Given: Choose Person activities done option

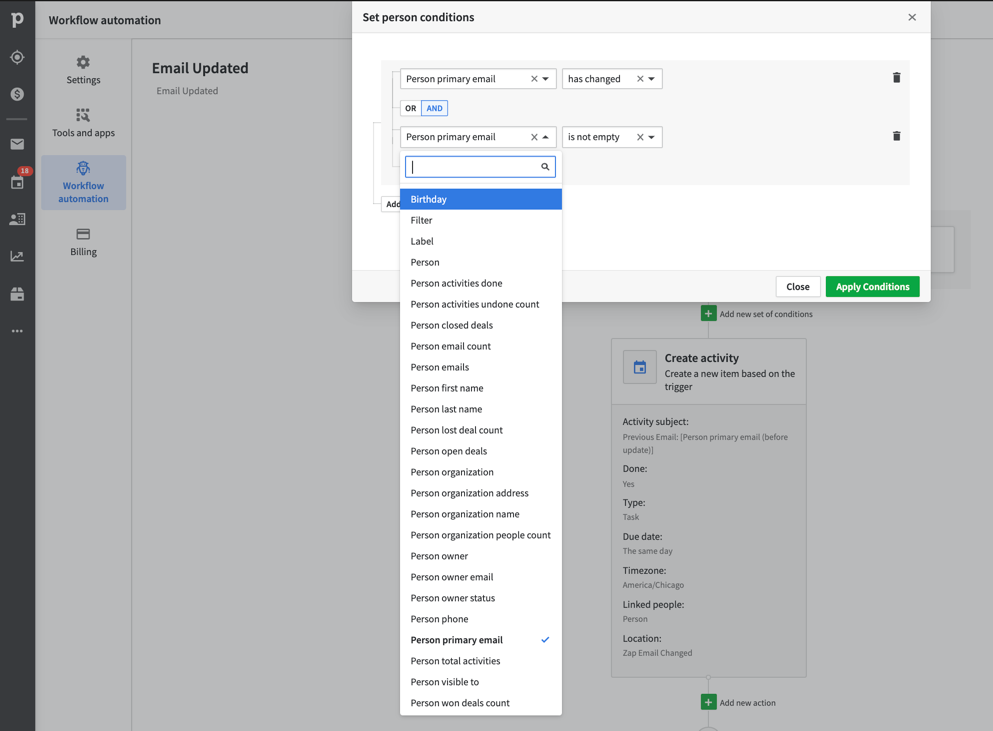Looking at the screenshot, I should click(x=481, y=283).
